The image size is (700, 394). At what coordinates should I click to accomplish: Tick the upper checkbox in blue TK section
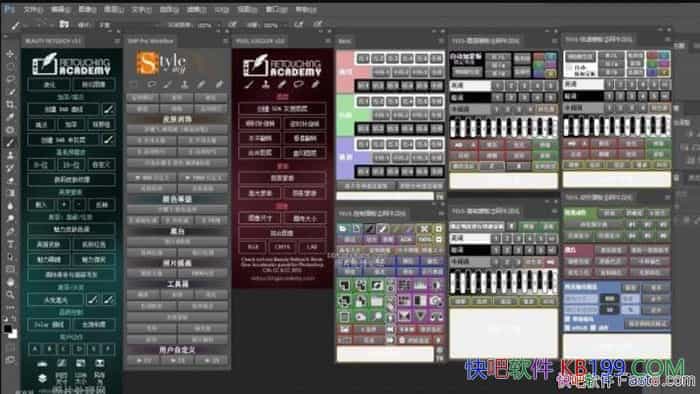568,319
